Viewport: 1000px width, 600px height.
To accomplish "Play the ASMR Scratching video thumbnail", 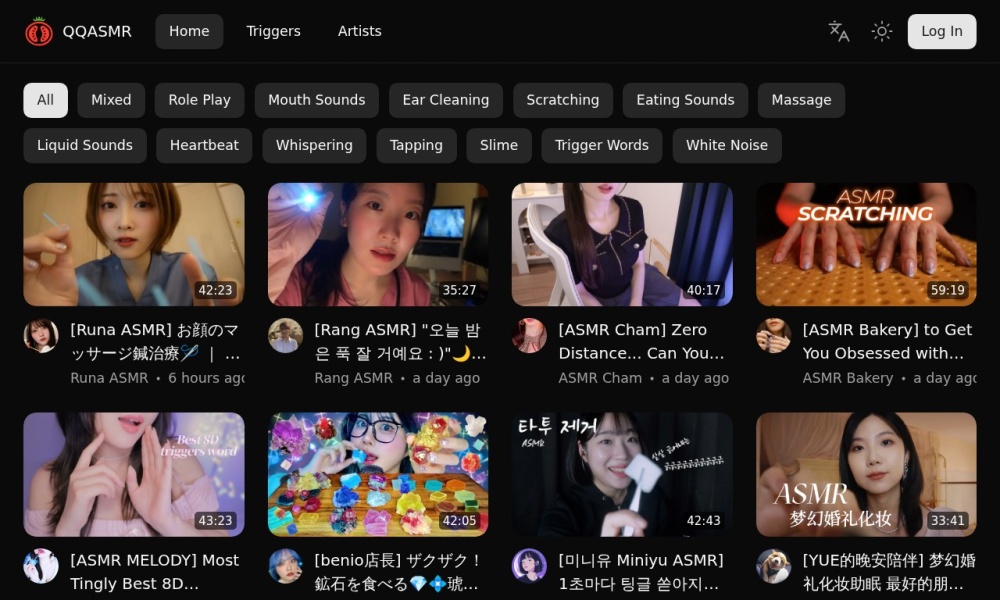I will pyautogui.click(x=866, y=245).
